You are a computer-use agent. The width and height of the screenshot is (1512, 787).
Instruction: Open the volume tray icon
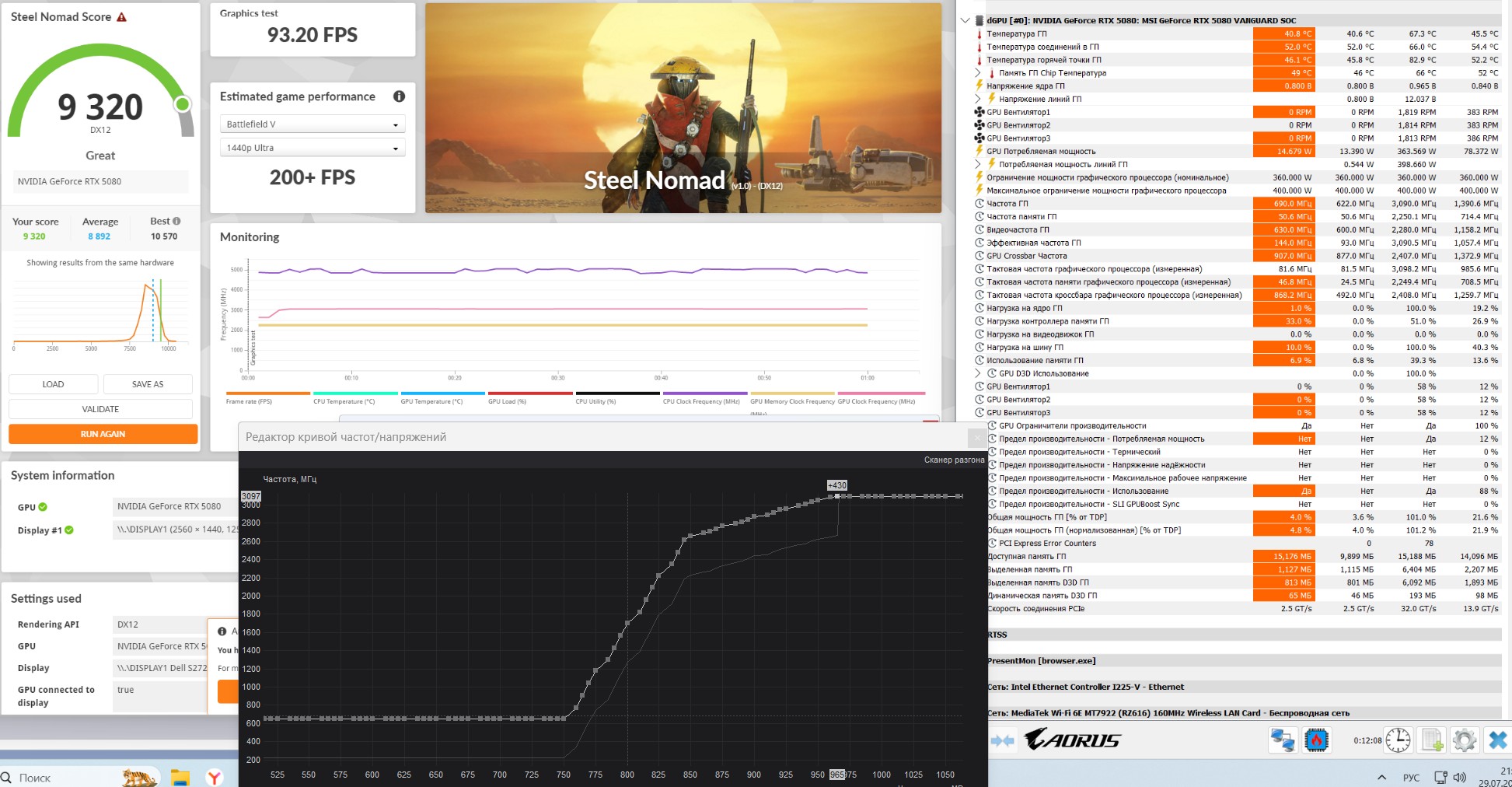click(1459, 778)
